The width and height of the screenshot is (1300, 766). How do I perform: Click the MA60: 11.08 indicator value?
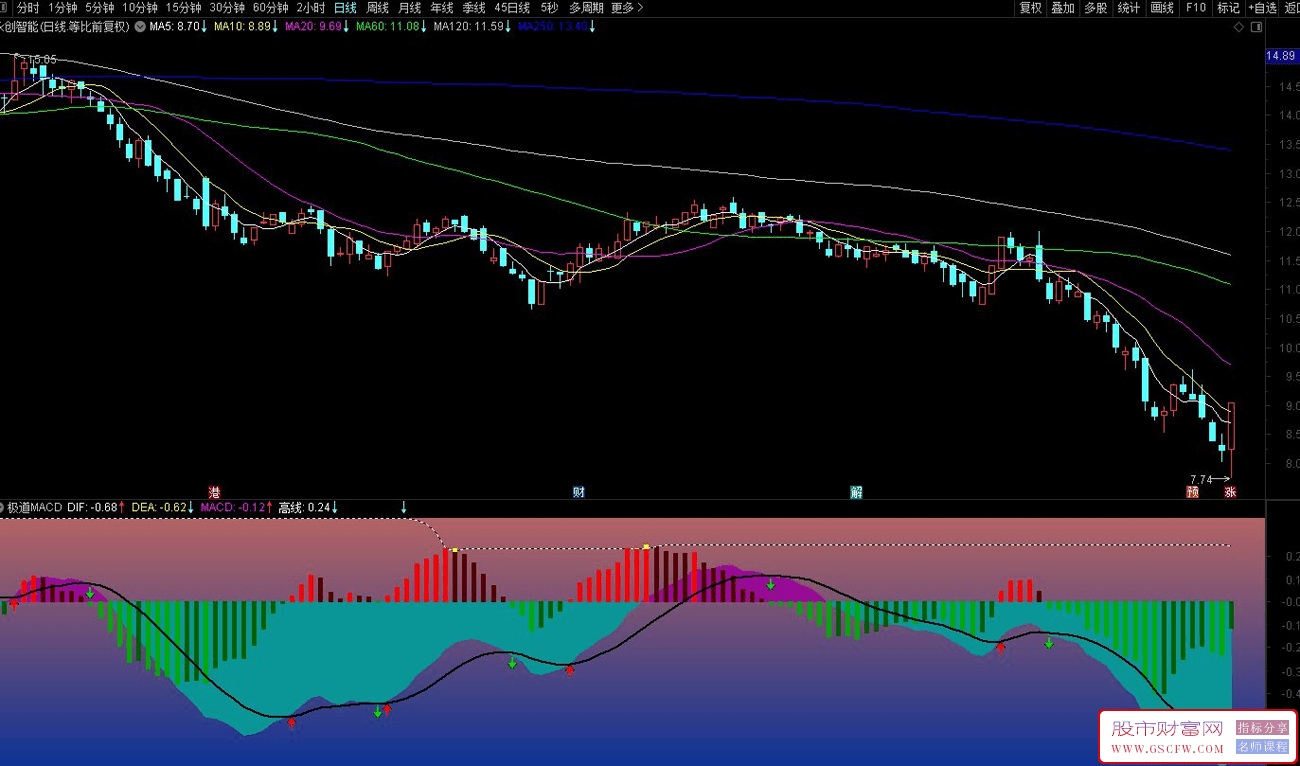click(x=391, y=27)
